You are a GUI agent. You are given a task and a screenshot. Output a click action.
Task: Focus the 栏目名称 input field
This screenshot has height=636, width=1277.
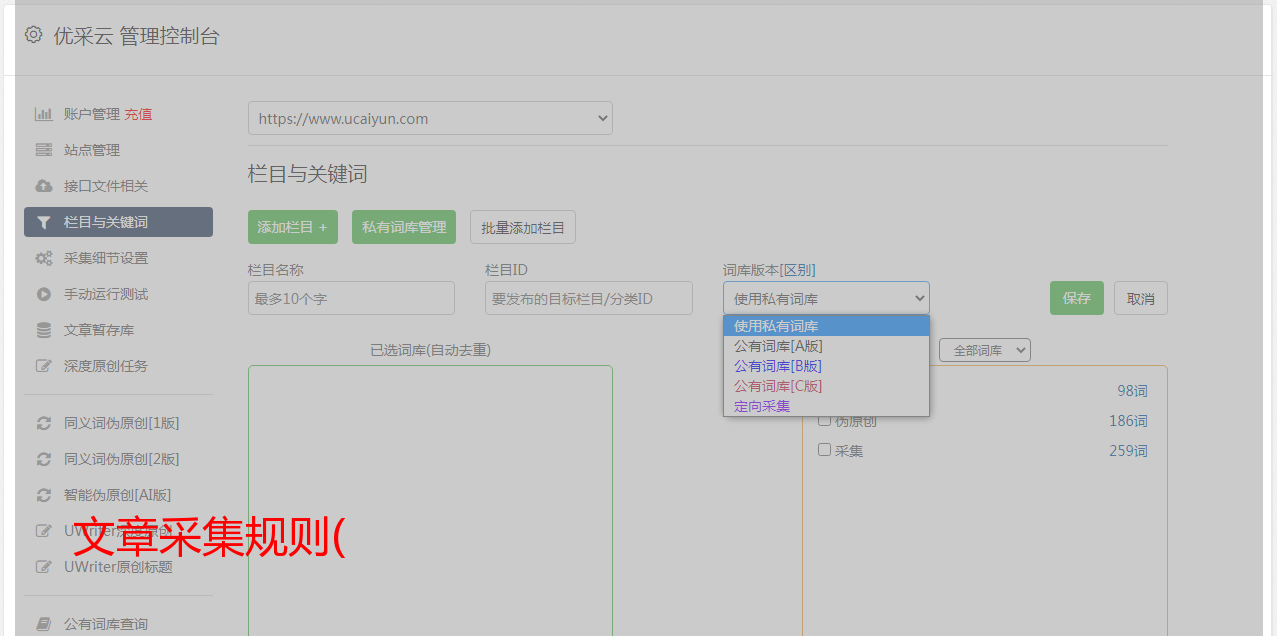351,298
